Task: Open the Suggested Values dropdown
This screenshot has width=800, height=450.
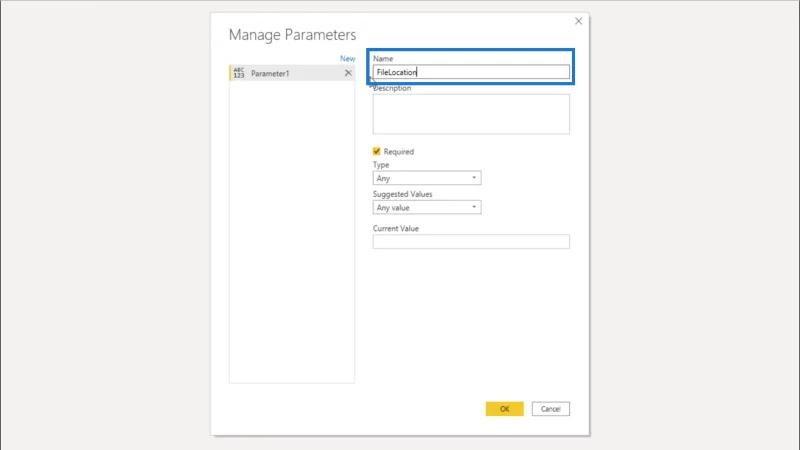Action: click(x=427, y=207)
